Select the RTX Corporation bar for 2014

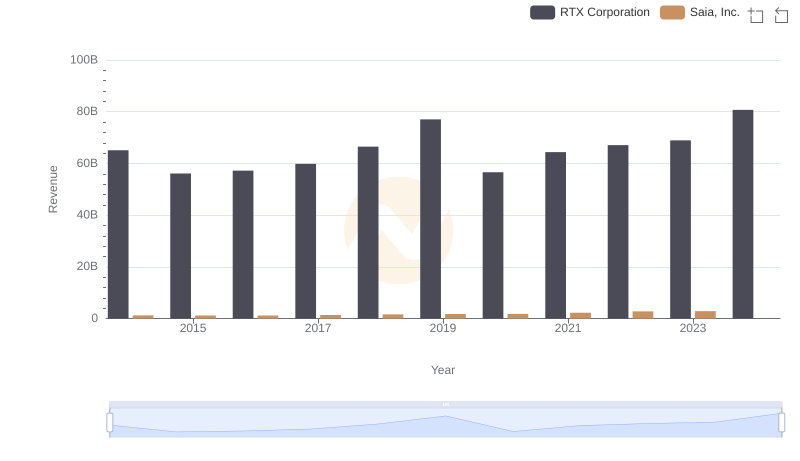118,234
